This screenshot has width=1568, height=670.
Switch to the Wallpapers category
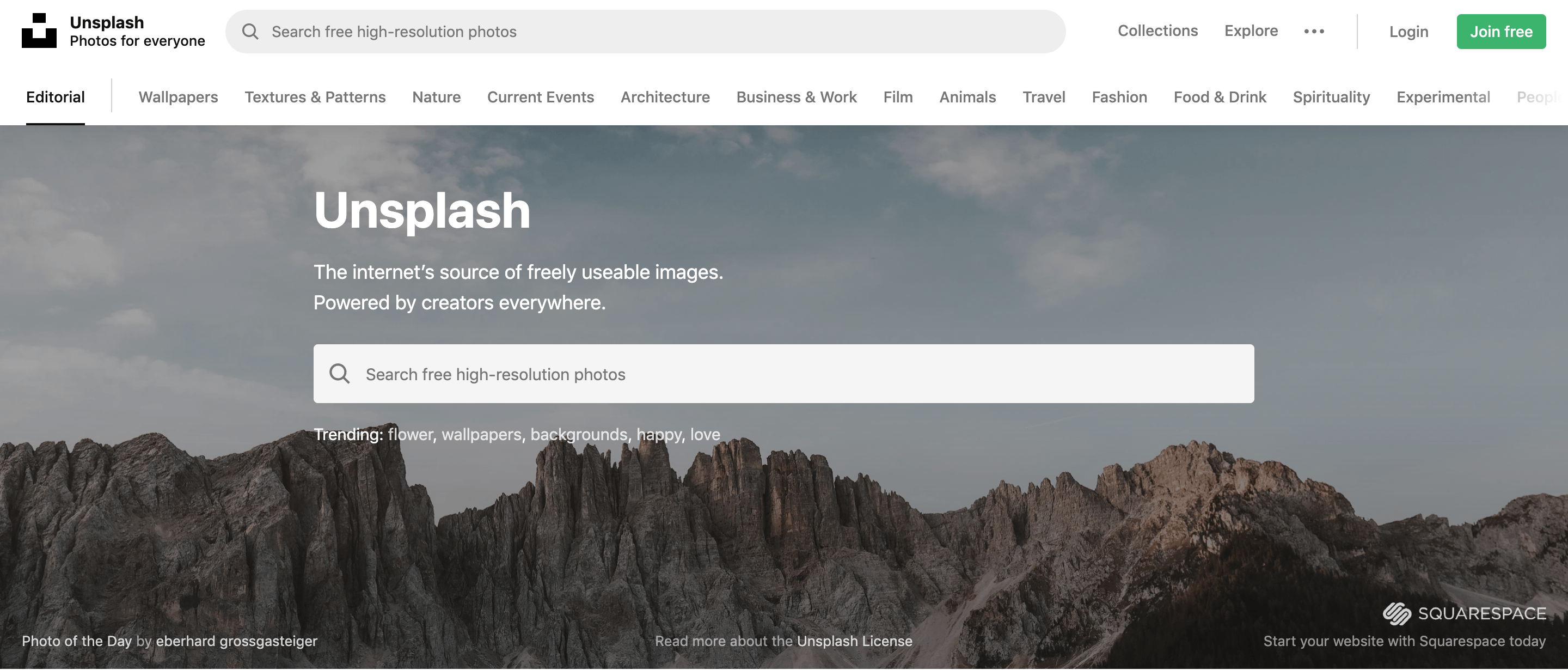(179, 97)
